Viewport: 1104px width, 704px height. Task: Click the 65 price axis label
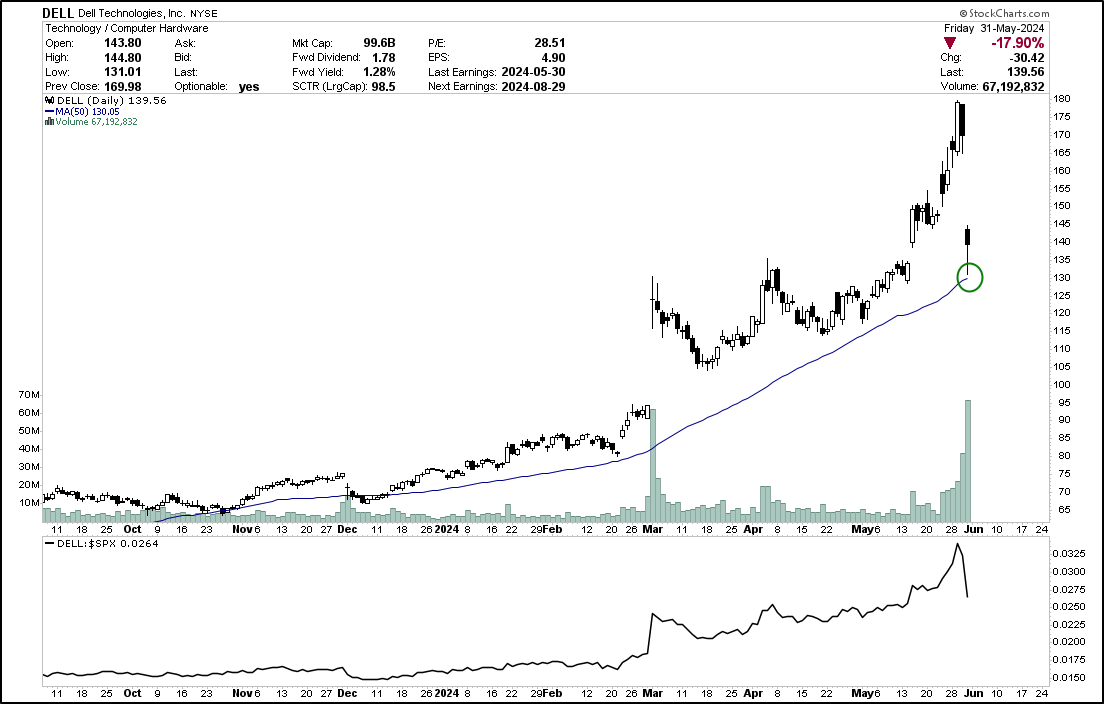[x=1062, y=510]
